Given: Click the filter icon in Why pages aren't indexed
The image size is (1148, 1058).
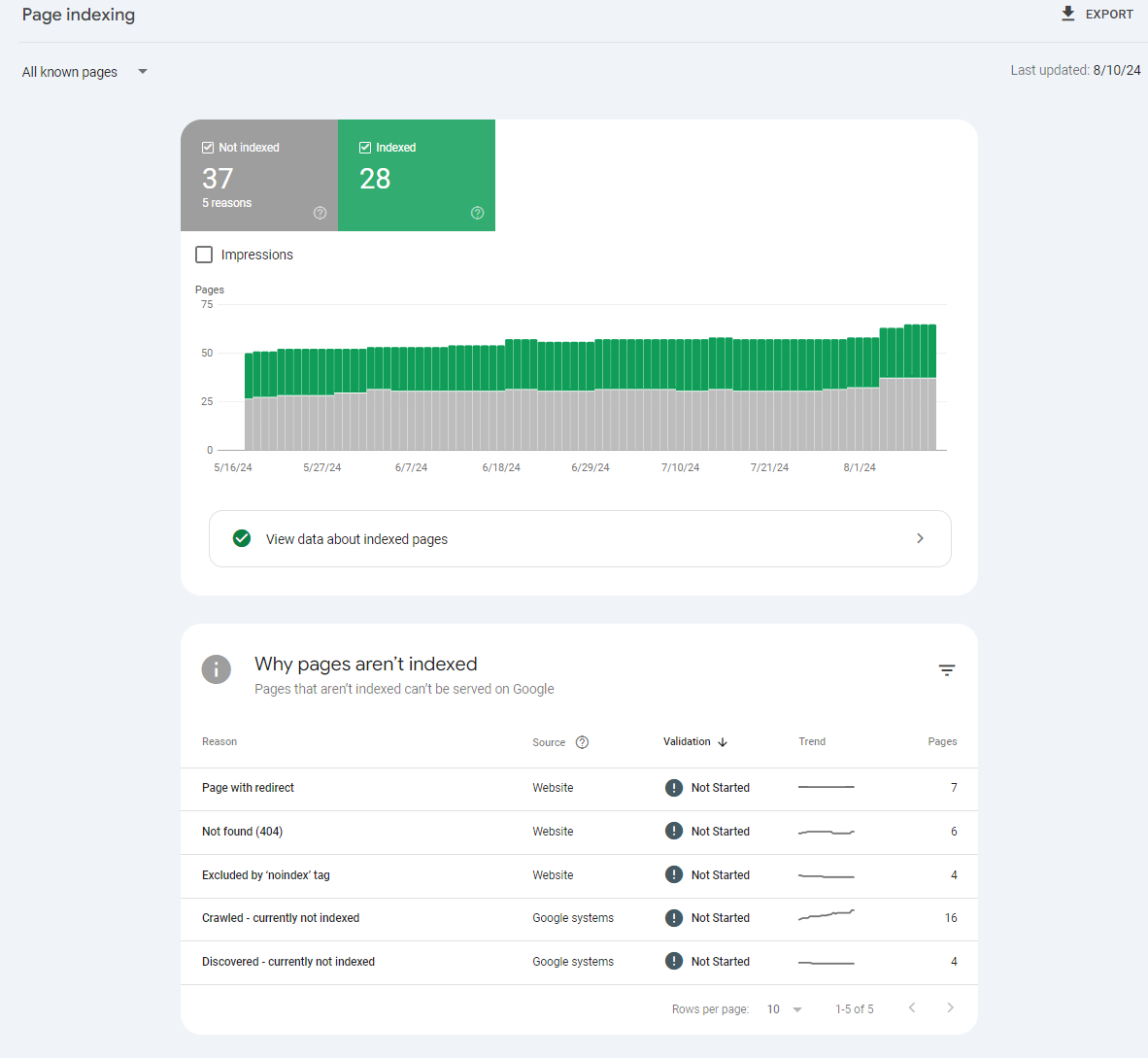Looking at the screenshot, I should (947, 670).
